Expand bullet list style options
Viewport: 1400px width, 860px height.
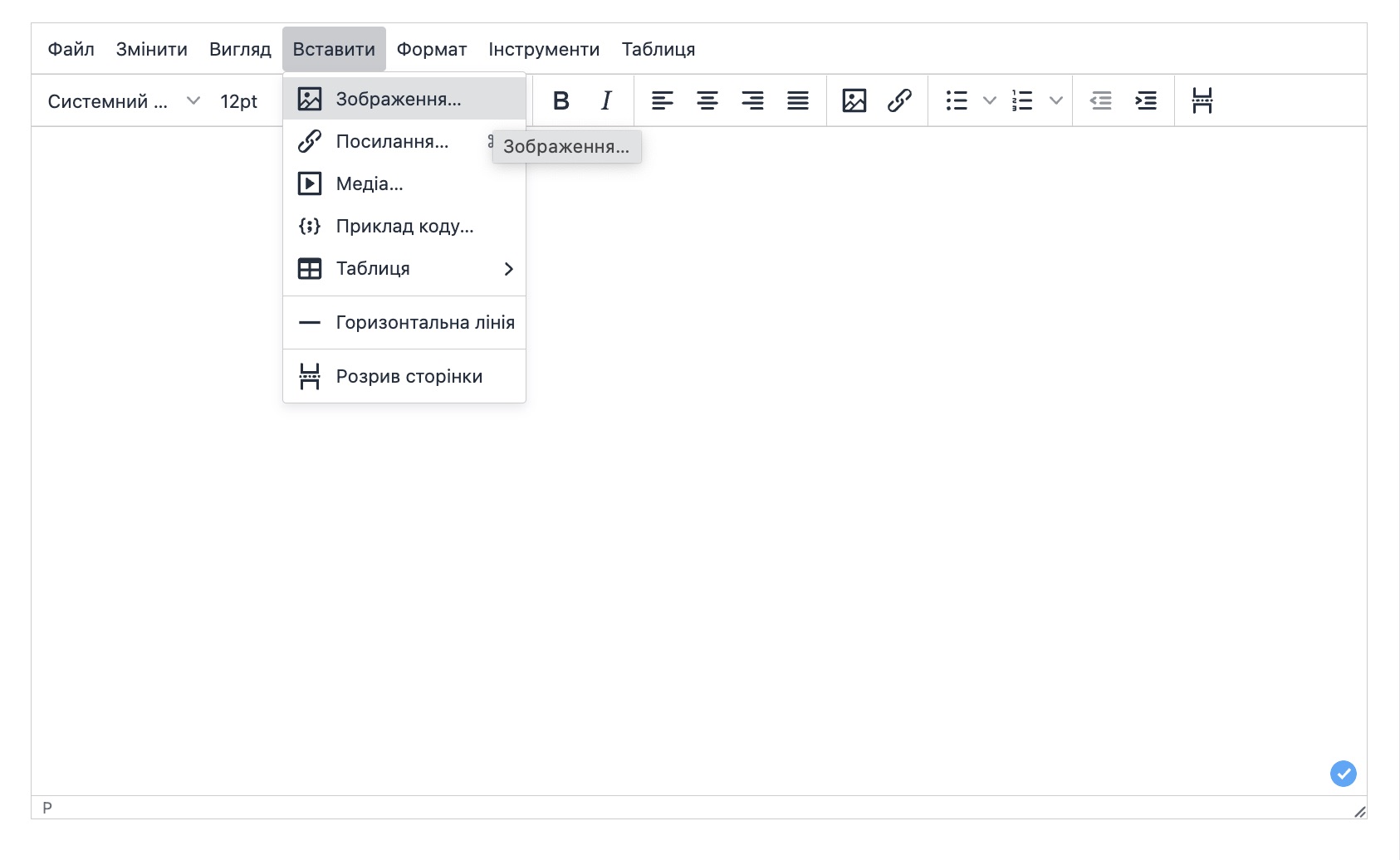click(x=989, y=100)
